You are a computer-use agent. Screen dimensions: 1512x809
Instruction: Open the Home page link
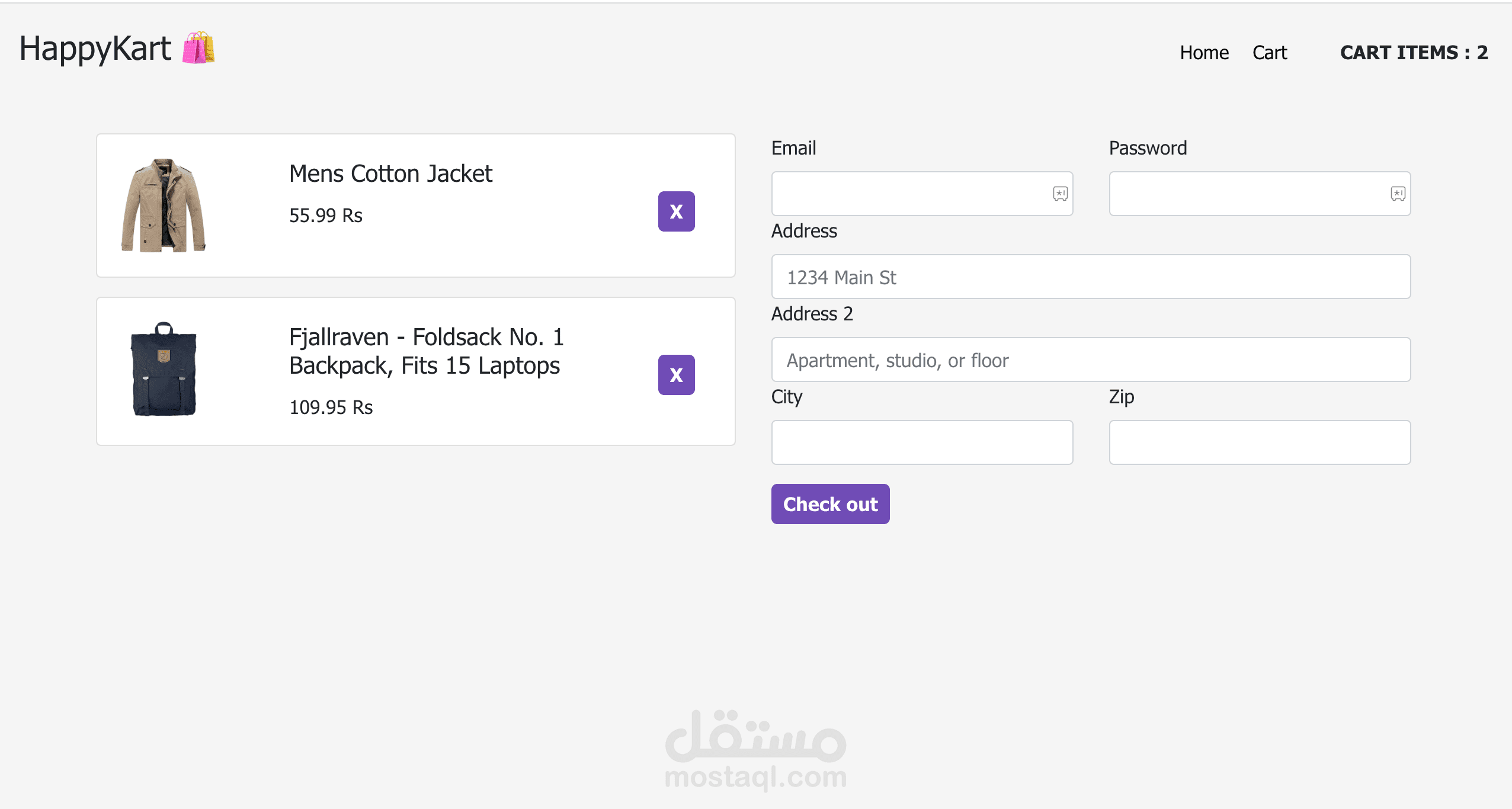[x=1204, y=53]
